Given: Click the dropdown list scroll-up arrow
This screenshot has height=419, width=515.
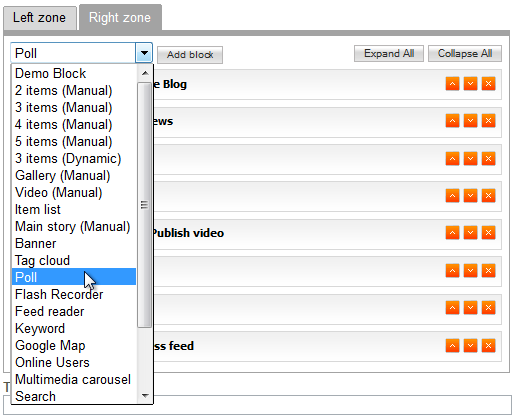Looking at the screenshot, I should pyautogui.click(x=145, y=73).
